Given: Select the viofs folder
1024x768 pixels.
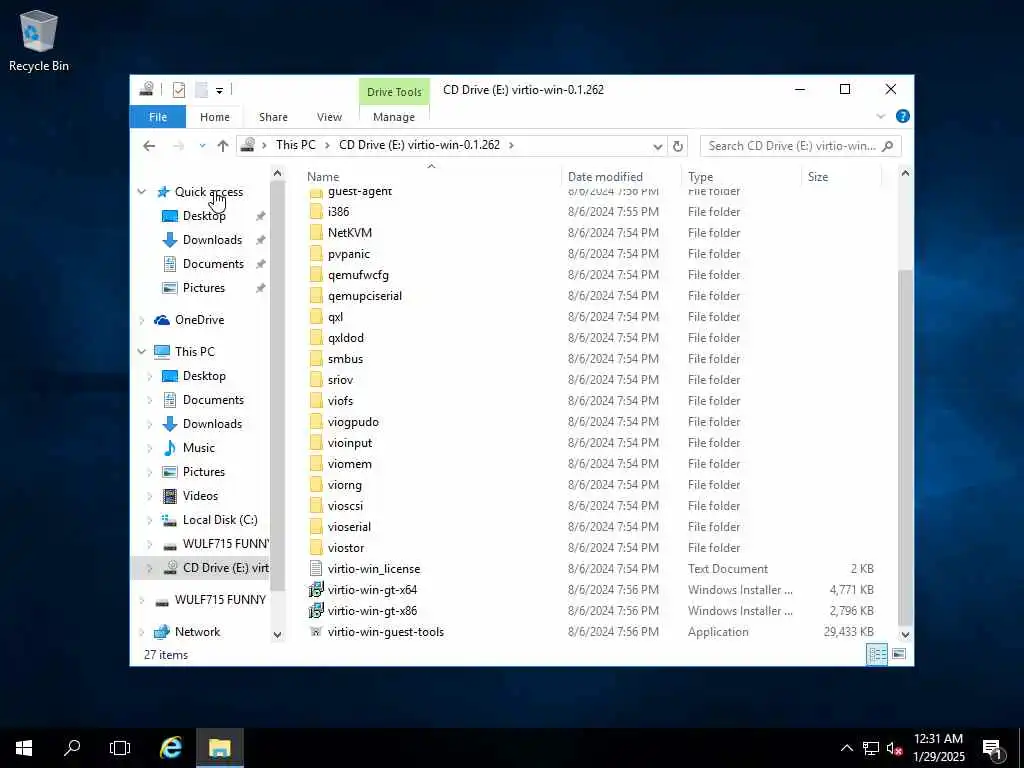Looking at the screenshot, I should (x=340, y=400).
